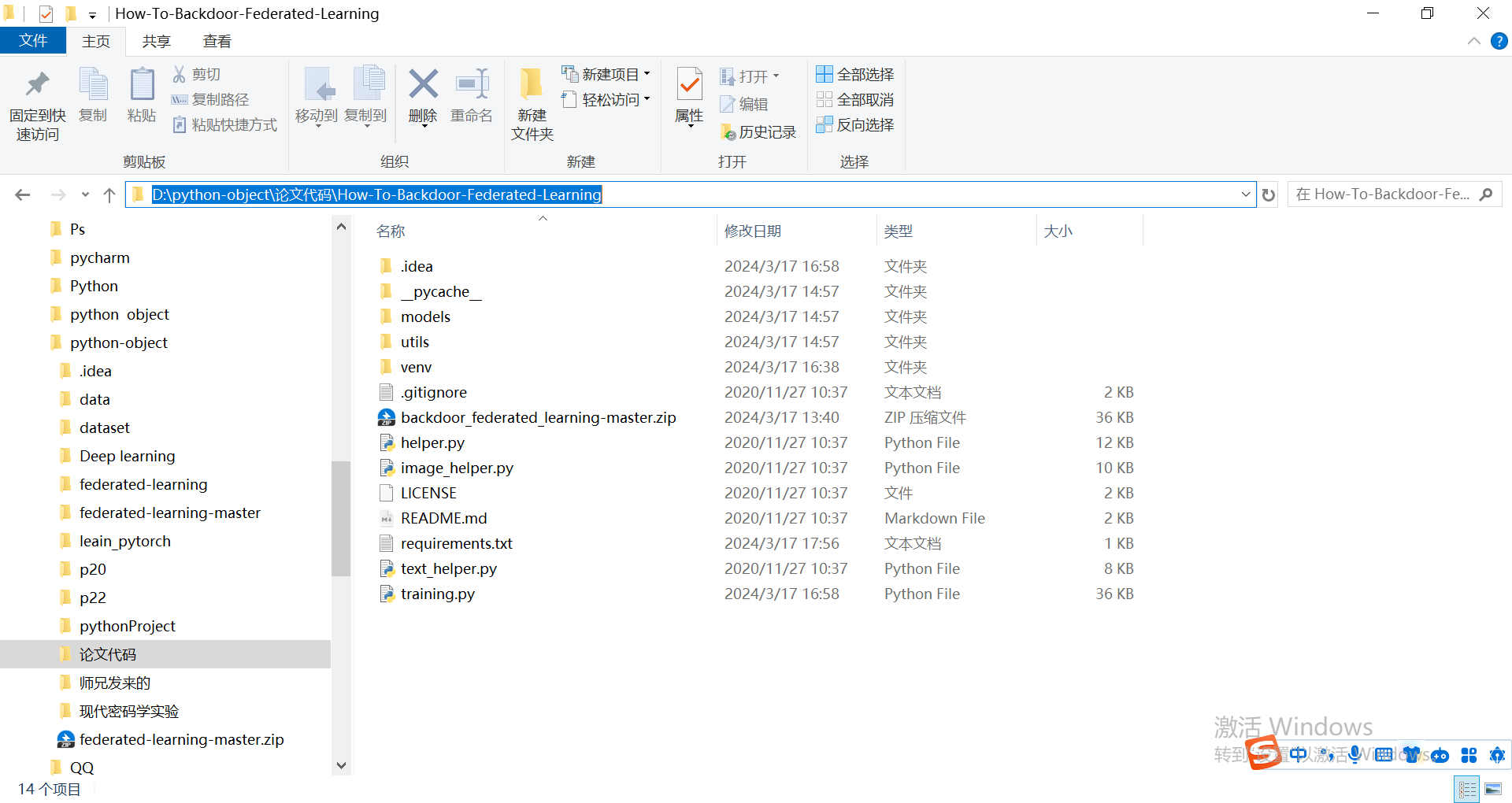Select federated-learning-master.zip in tree

tap(181, 739)
